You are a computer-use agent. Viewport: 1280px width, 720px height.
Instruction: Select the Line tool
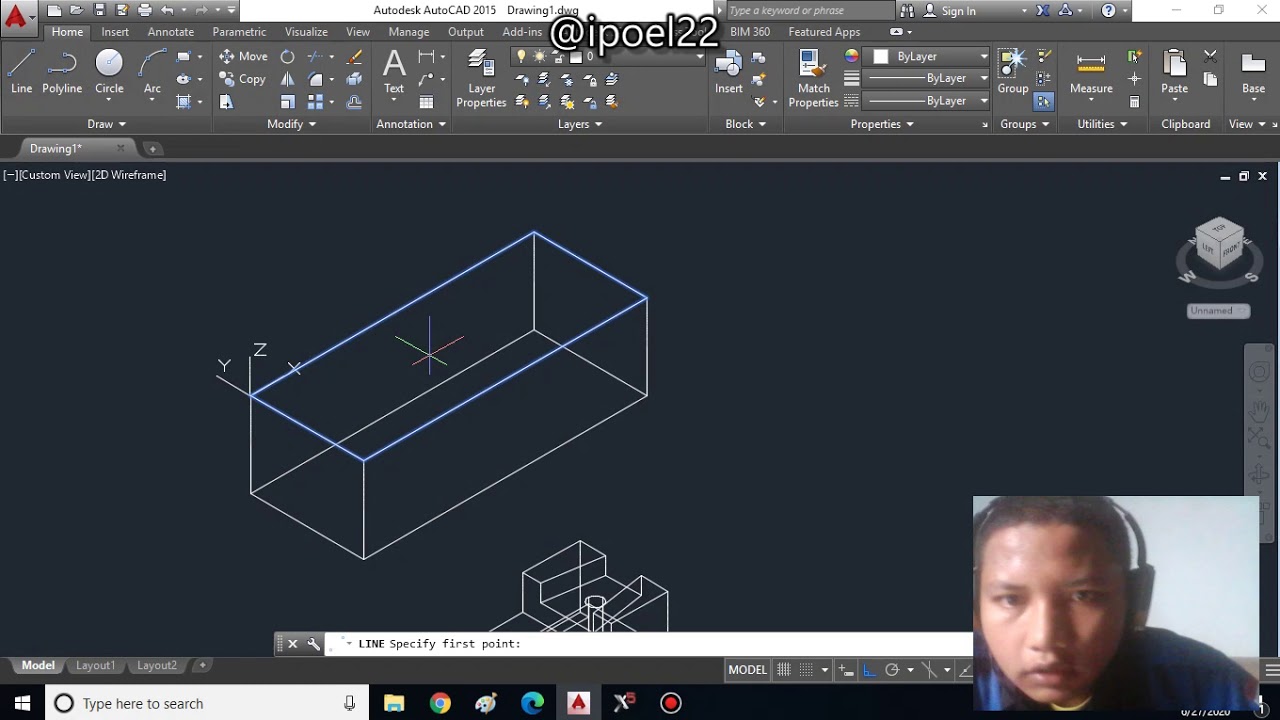[21, 72]
